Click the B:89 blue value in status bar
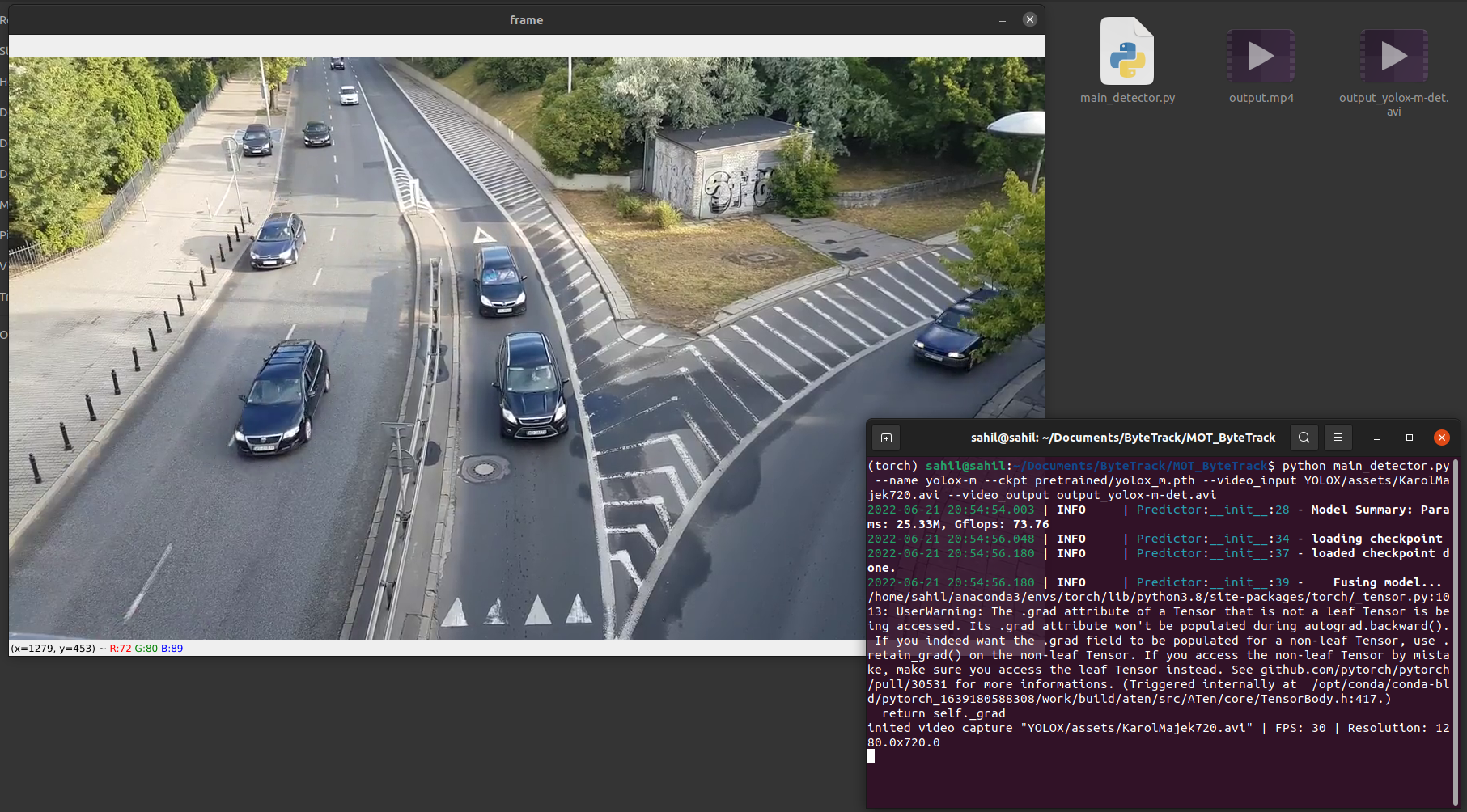Image resolution: width=1467 pixels, height=812 pixels. [172, 649]
